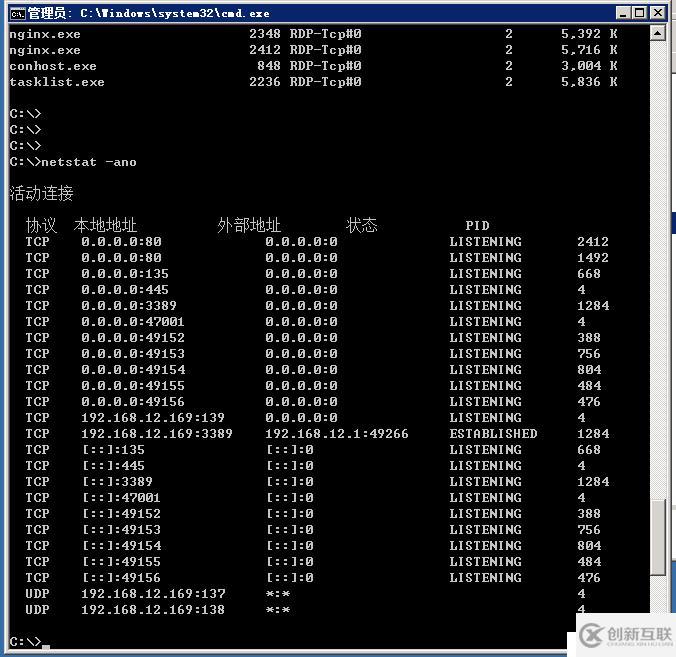Click local address '0.0.0.0:47001'

click(133, 321)
